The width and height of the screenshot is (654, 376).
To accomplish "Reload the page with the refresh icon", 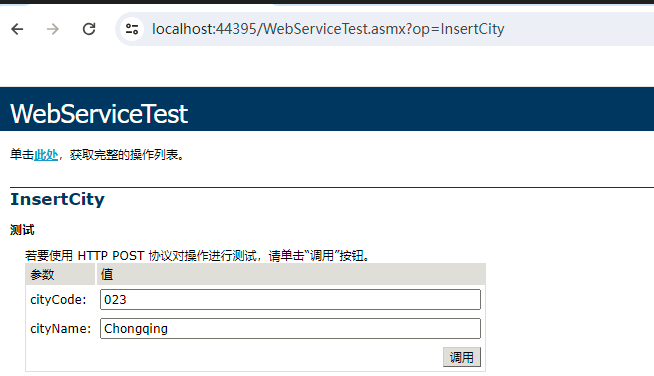I will tap(89, 29).
